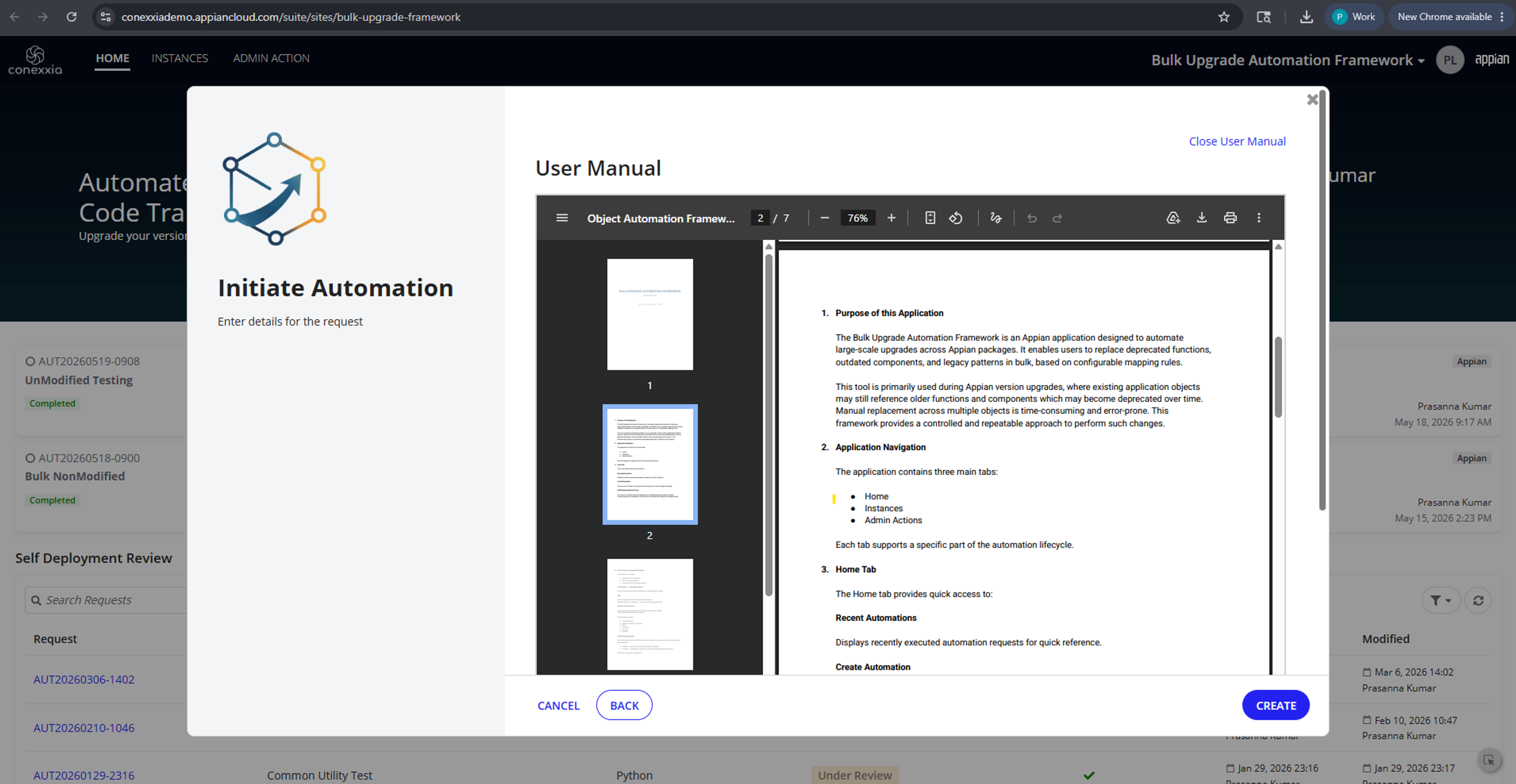Click the 76% zoom level field
Image resolution: width=1516 pixels, height=784 pixels.
(857, 218)
